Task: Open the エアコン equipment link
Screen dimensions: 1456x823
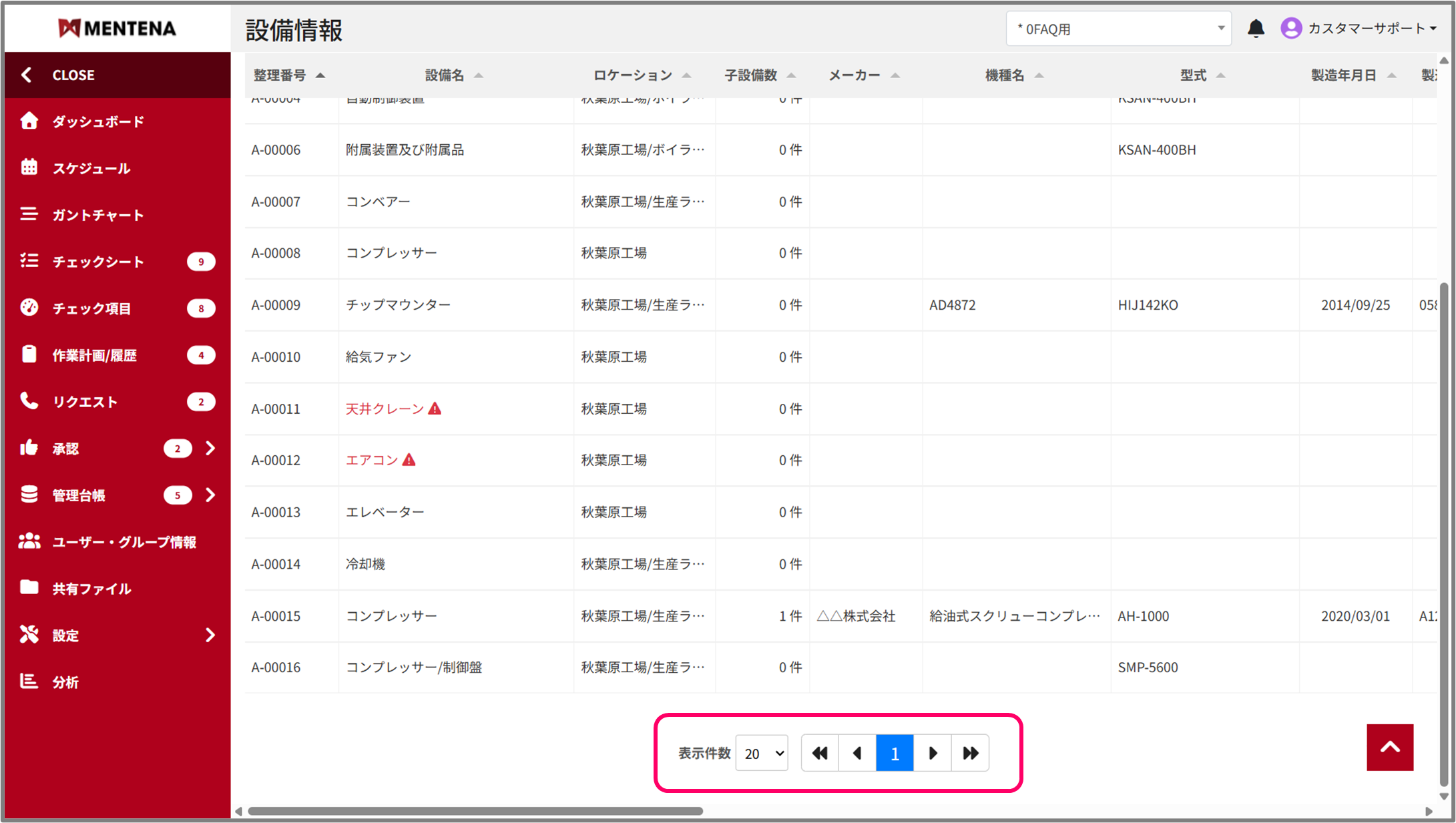Action: click(372, 460)
